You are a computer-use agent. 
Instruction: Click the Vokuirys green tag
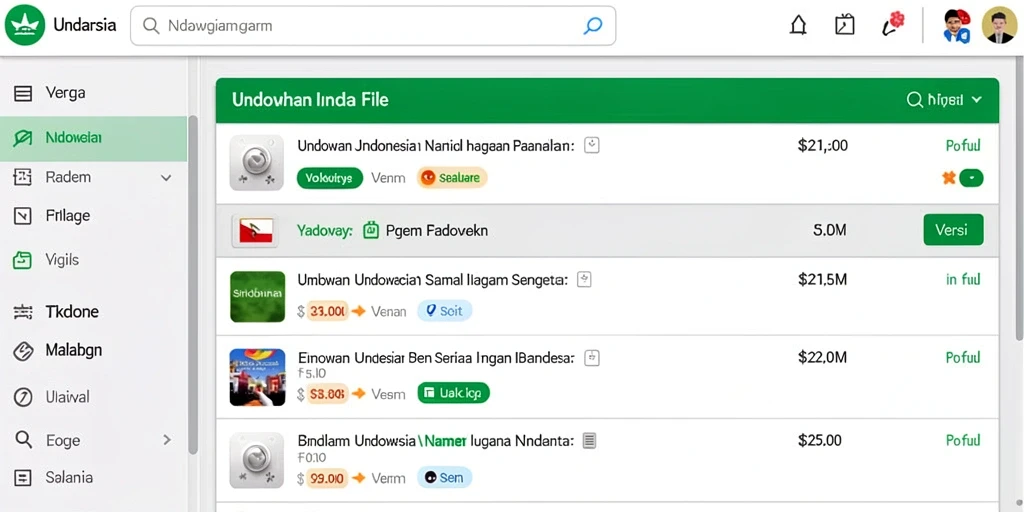330,178
